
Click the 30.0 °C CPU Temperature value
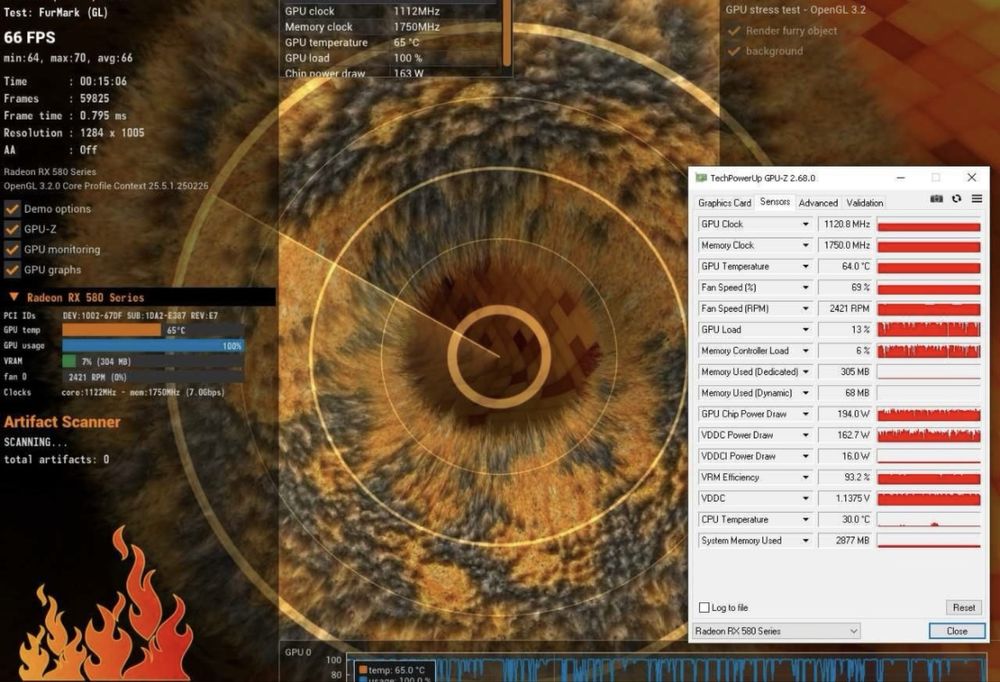pyautogui.click(x=846, y=520)
